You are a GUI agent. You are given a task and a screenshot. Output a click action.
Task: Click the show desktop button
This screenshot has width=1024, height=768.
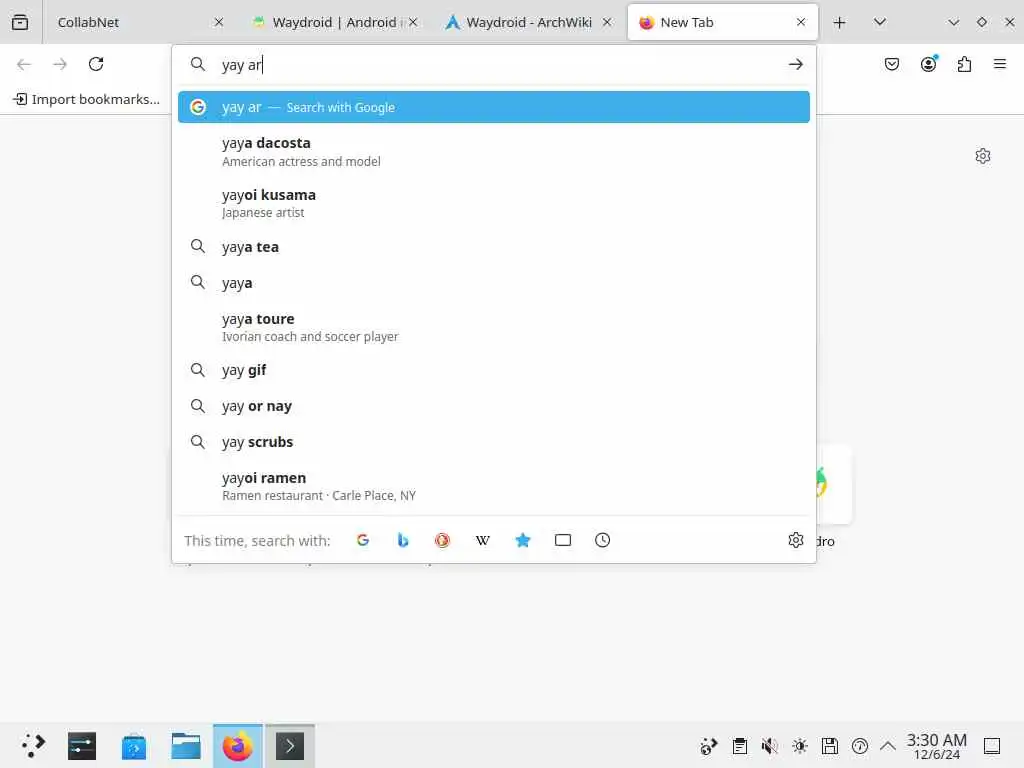click(992, 746)
